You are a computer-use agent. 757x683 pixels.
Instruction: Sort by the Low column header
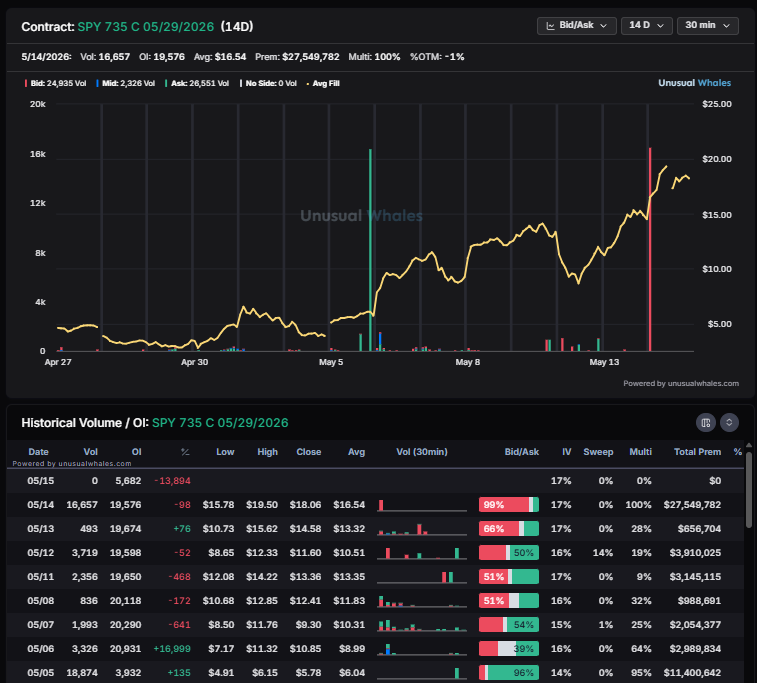click(225, 452)
